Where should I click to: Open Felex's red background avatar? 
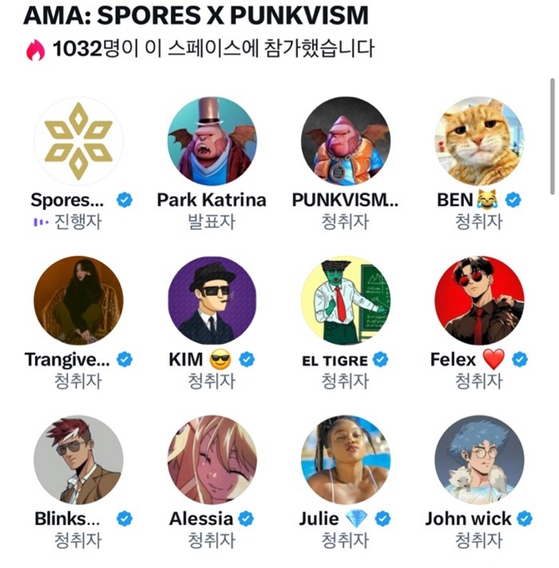point(479,301)
